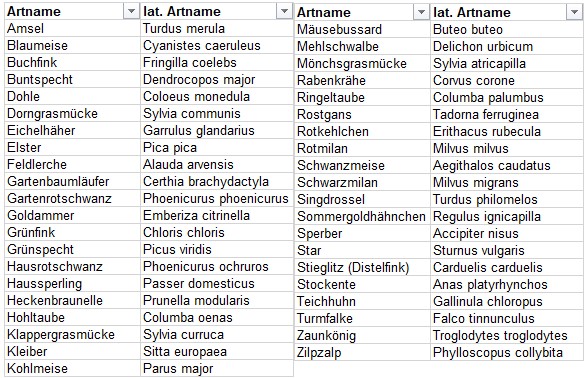The image size is (585, 378).
Task: Open filter dropdown for left Artname column
Action: [x=131, y=12]
